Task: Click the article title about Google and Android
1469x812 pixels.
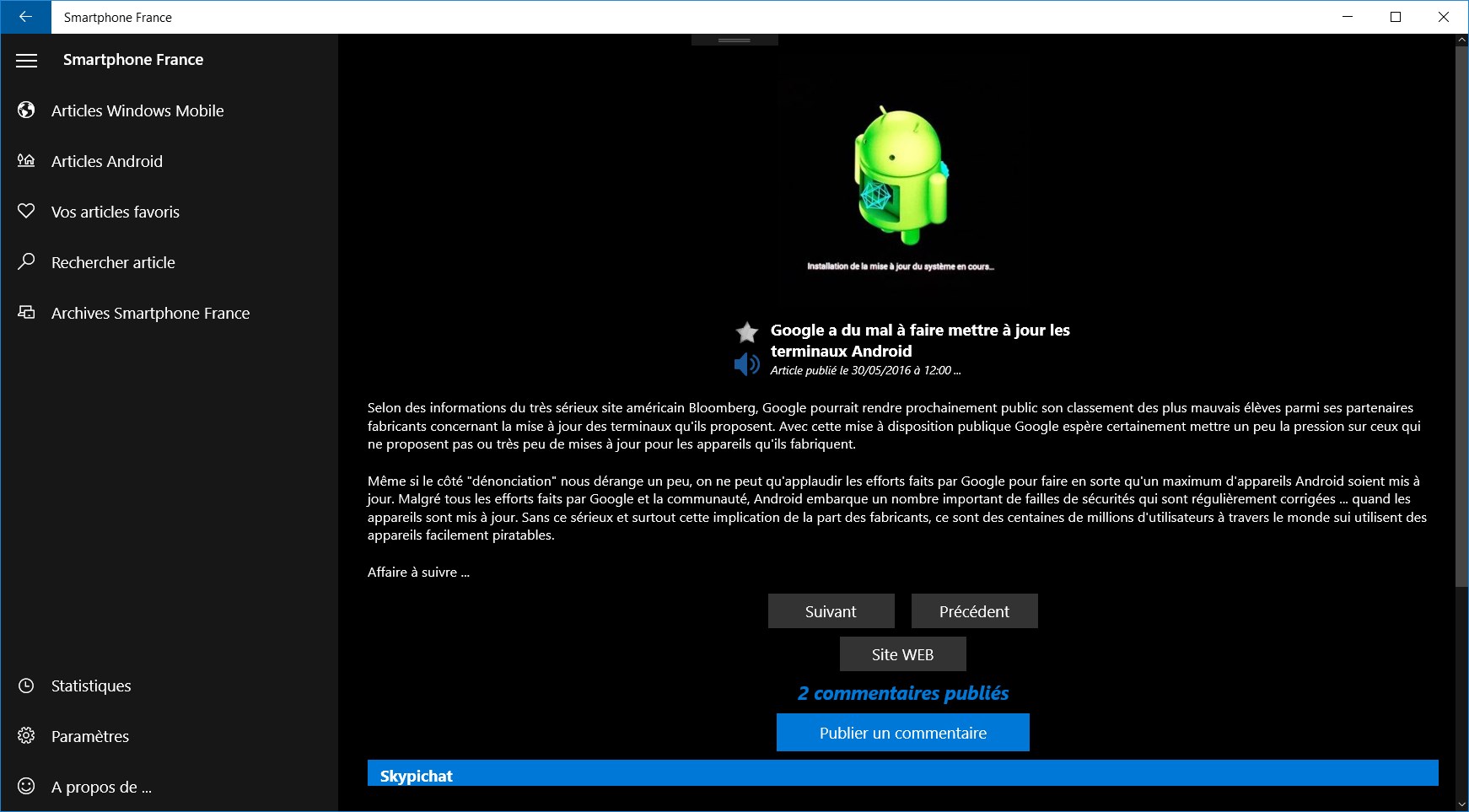Action: pos(920,341)
